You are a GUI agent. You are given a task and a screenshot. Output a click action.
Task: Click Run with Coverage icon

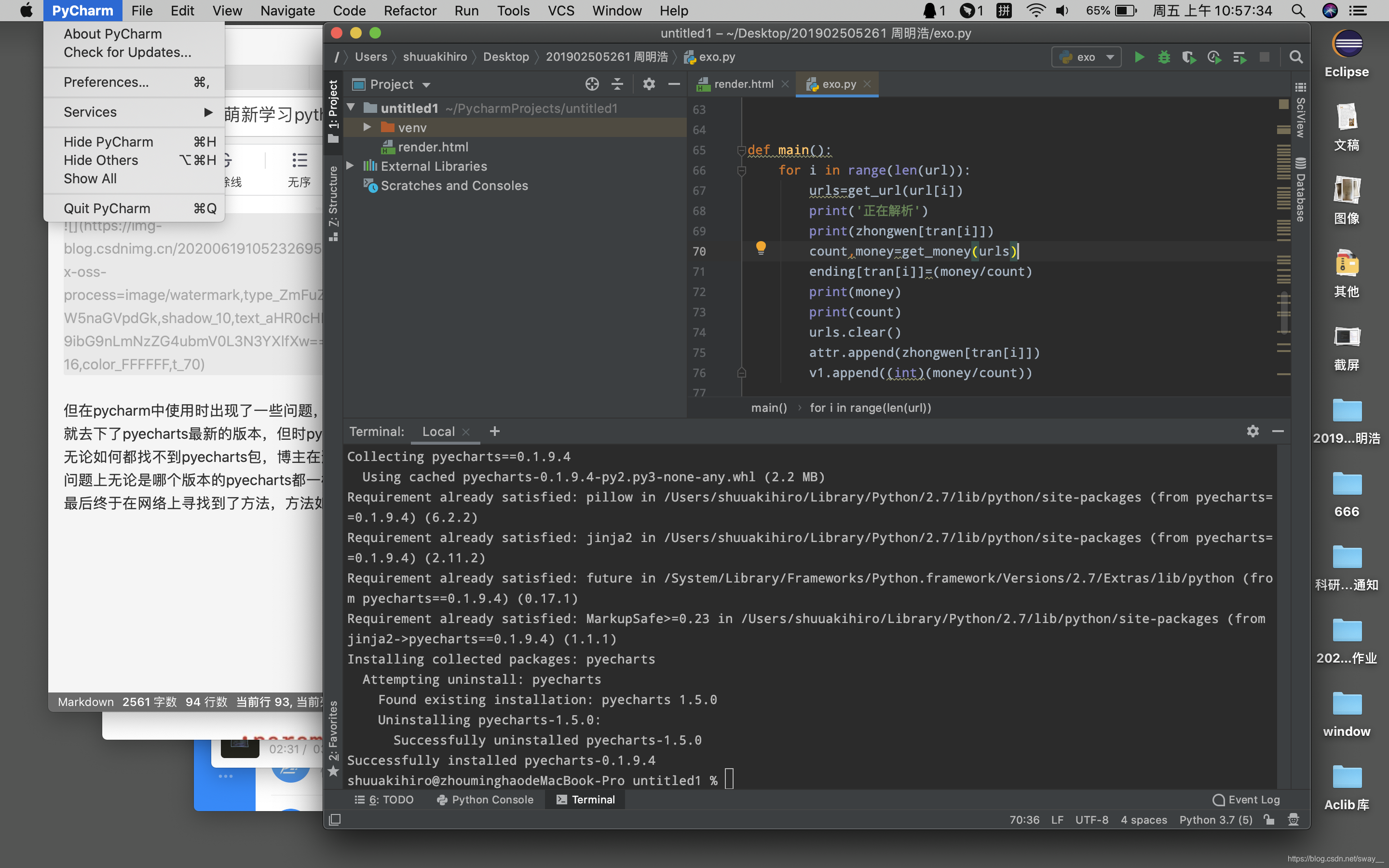(1189, 57)
